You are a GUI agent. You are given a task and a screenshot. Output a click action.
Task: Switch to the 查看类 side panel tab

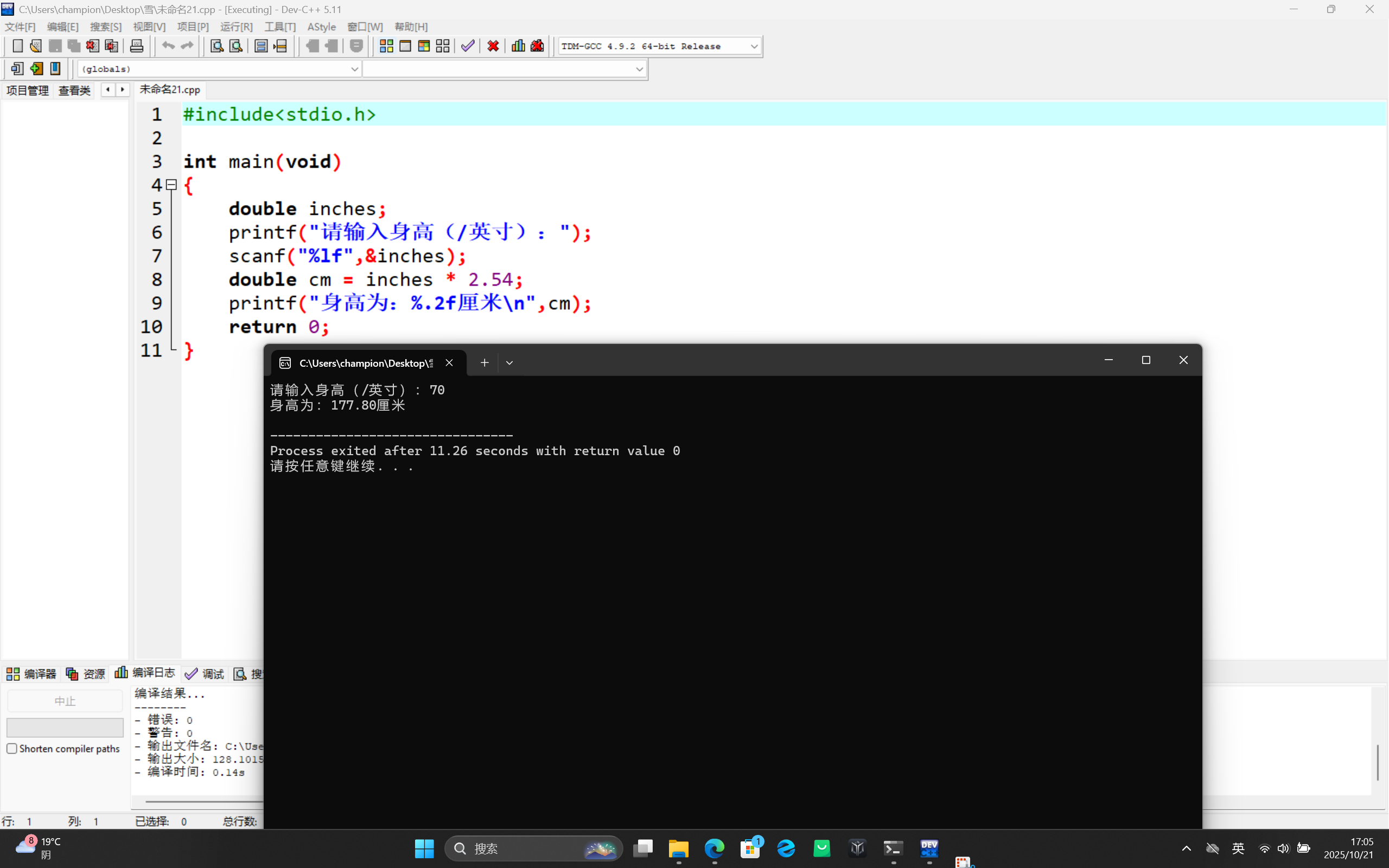(75, 90)
